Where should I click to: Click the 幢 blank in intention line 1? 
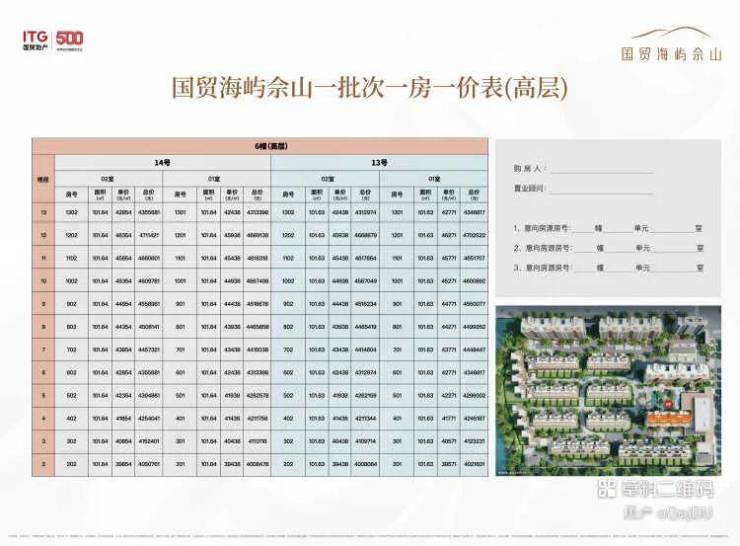(x=584, y=229)
